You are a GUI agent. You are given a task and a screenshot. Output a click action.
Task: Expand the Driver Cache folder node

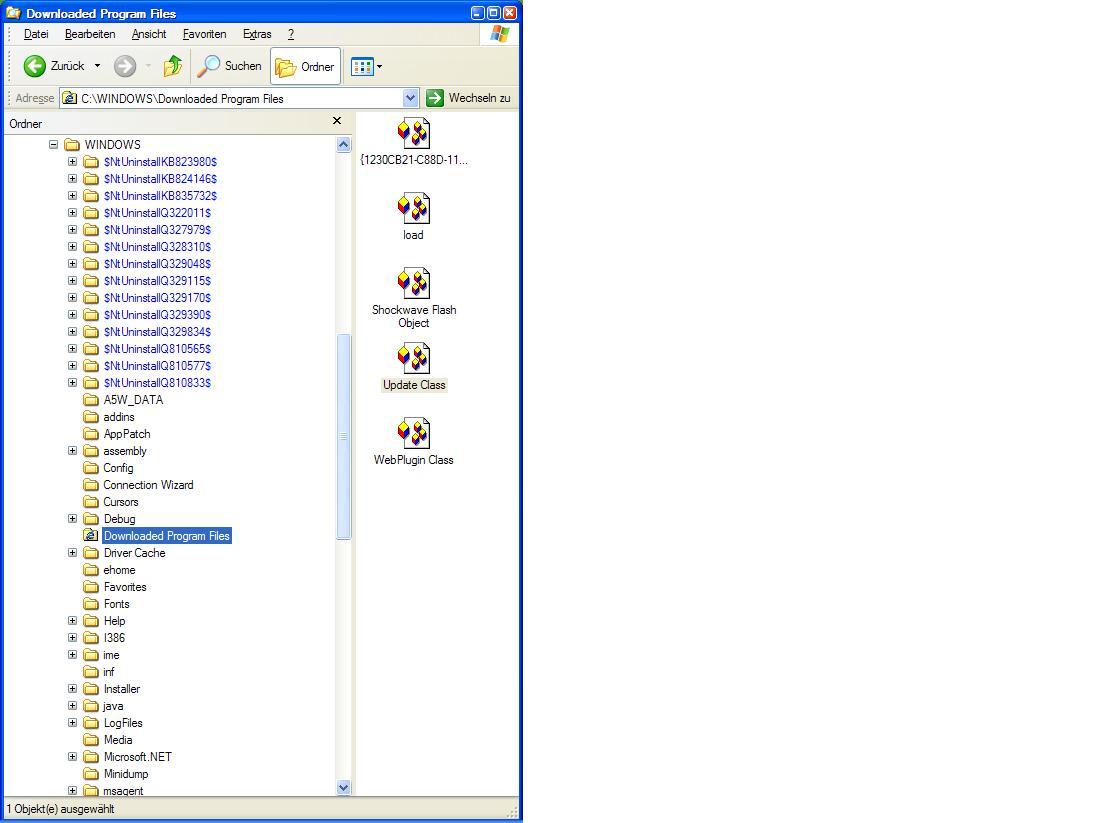(72, 552)
